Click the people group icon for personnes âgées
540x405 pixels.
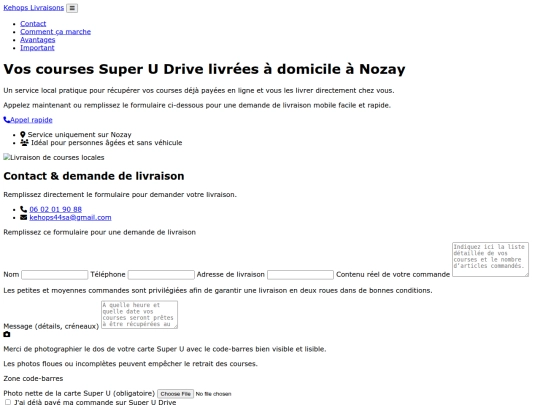(x=24, y=143)
